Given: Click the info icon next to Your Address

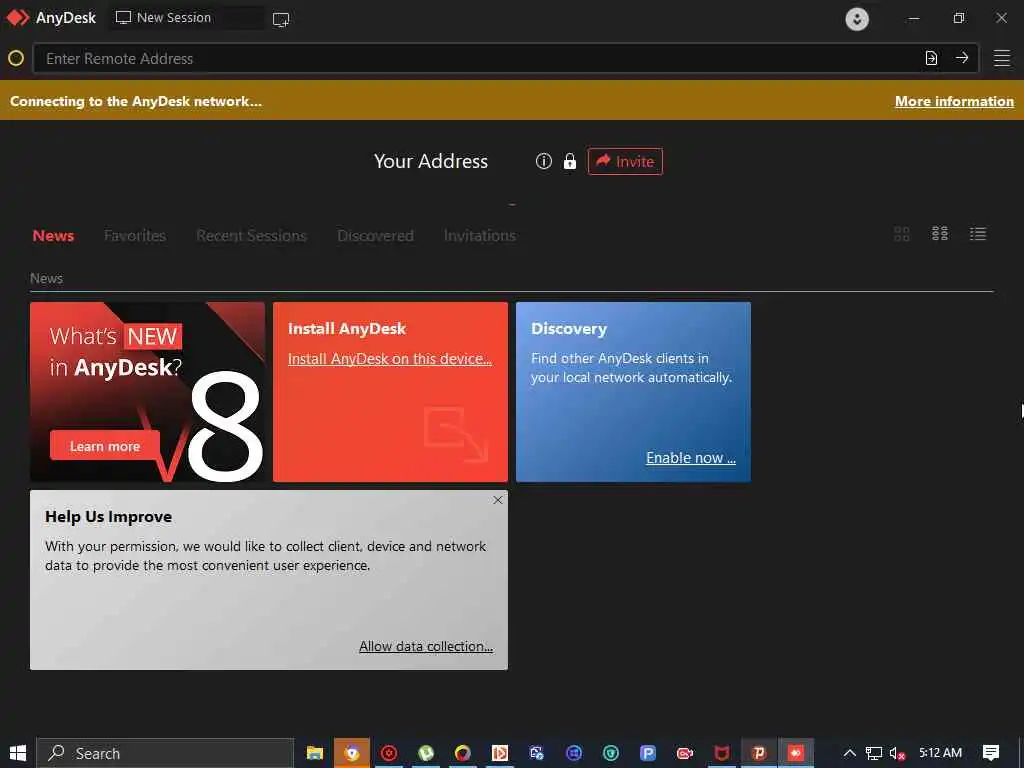Looking at the screenshot, I should click(x=543, y=161).
